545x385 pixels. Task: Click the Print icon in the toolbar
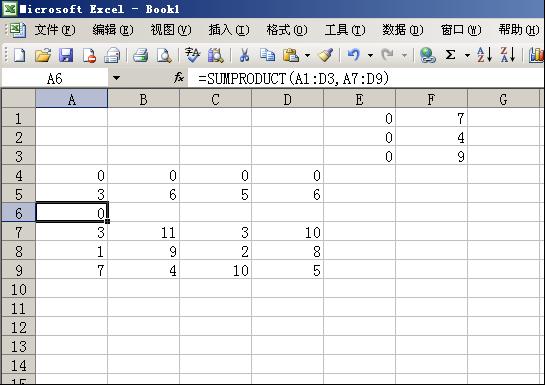(x=140, y=55)
